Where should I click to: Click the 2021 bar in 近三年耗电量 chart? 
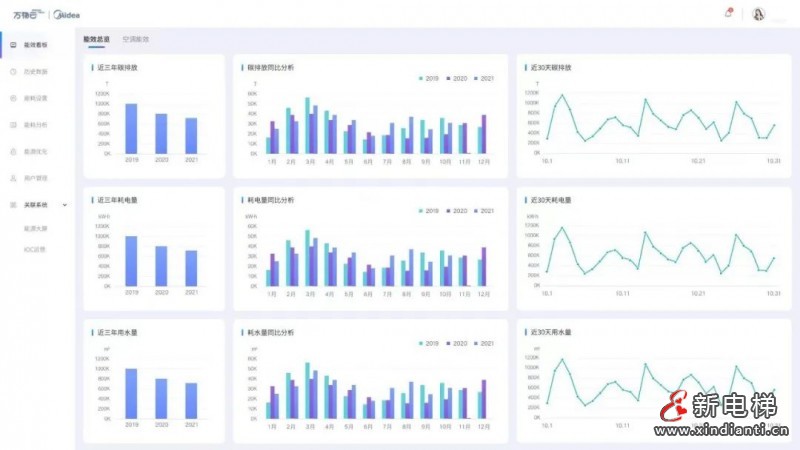[x=191, y=267]
